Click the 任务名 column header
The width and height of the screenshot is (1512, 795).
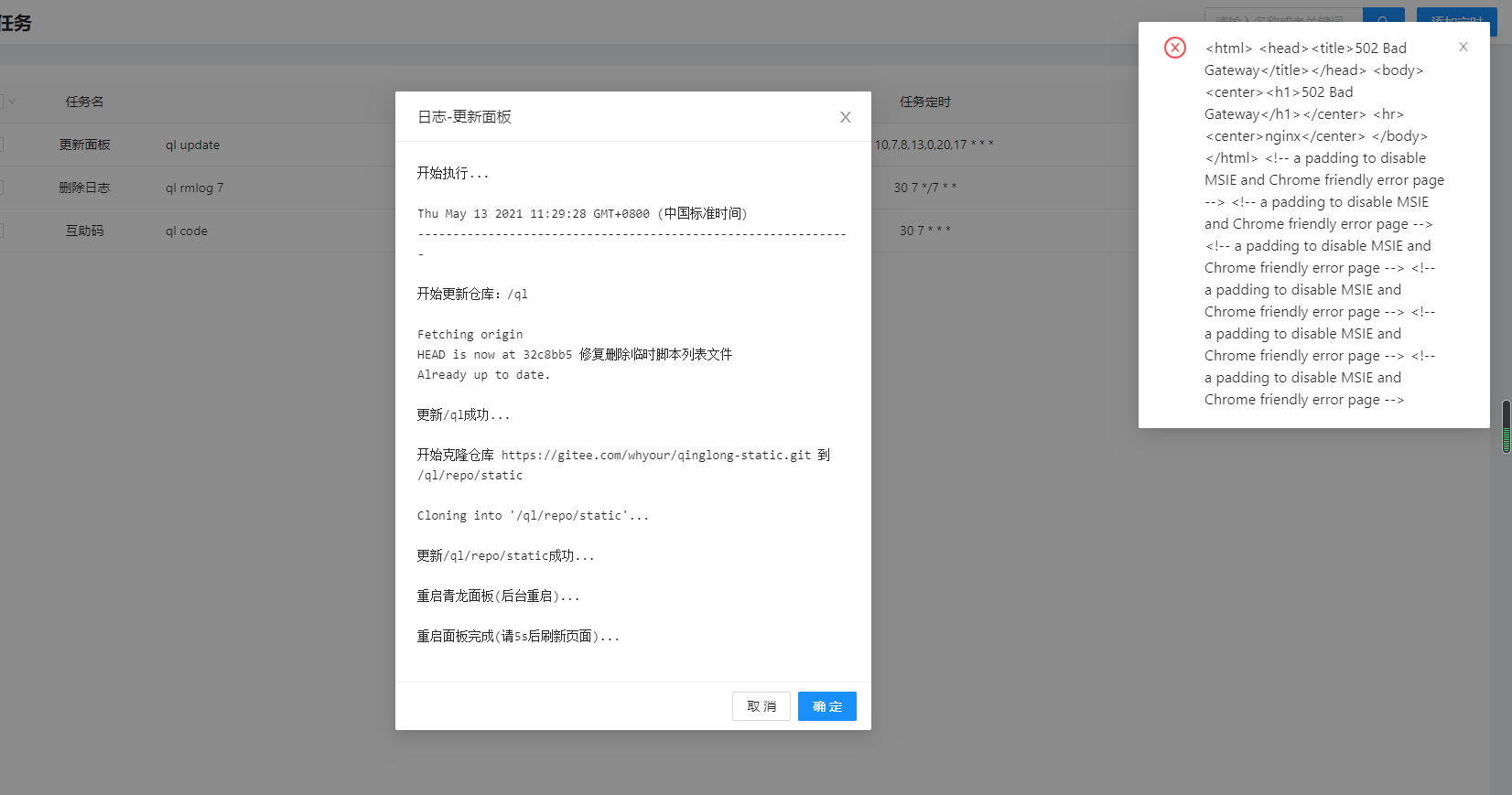click(84, 102)
